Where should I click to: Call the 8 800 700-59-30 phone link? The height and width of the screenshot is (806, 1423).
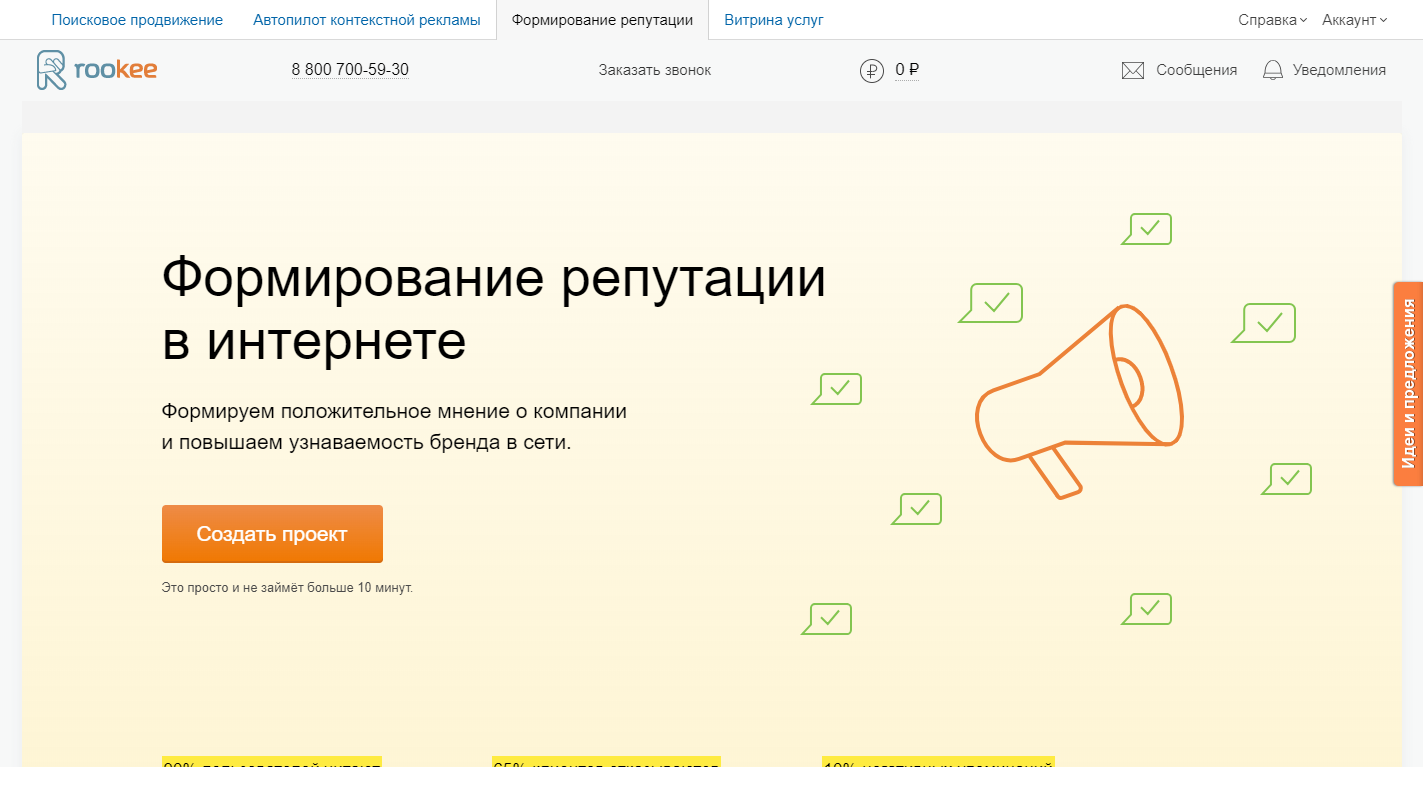(350, 69)
